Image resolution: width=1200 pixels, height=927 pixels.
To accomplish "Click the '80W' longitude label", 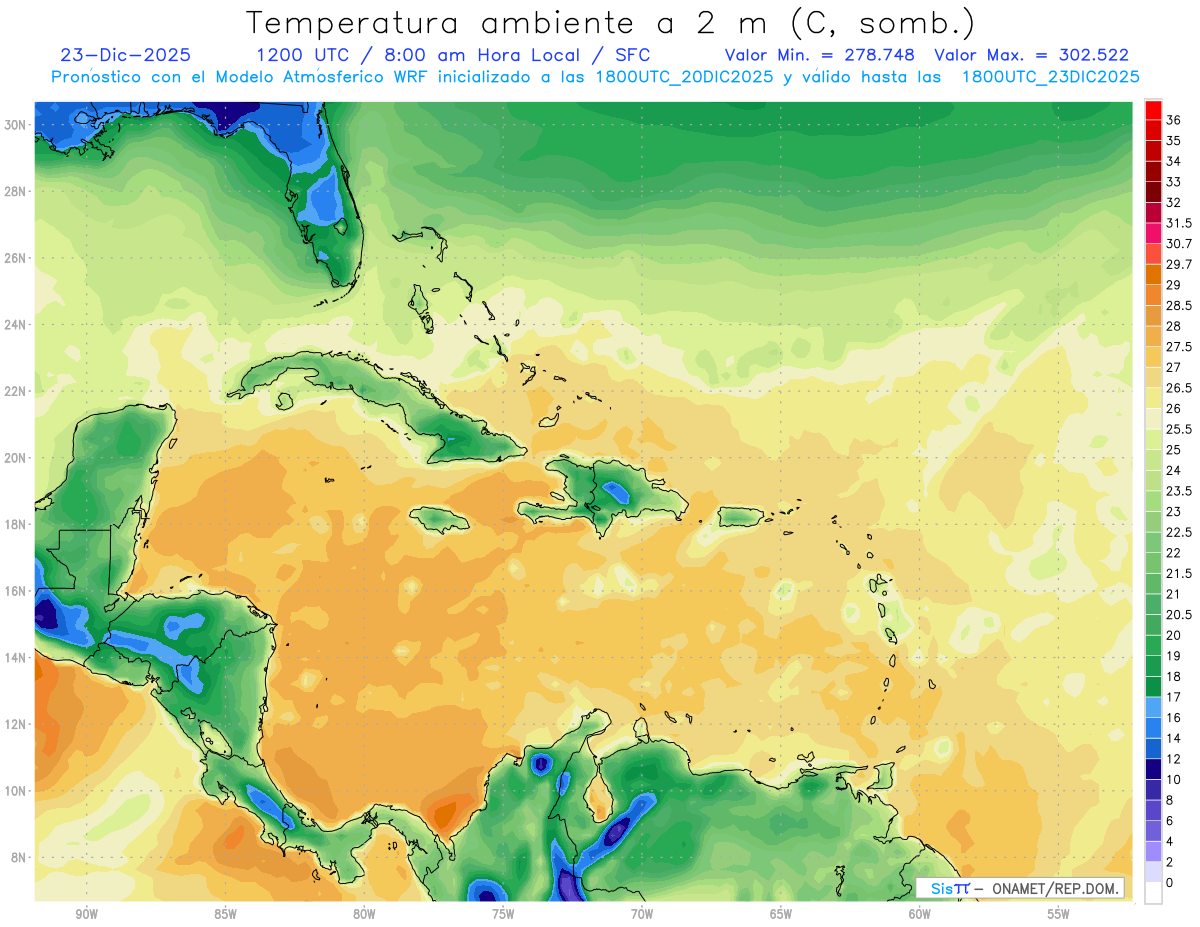I will click(364, 915).
